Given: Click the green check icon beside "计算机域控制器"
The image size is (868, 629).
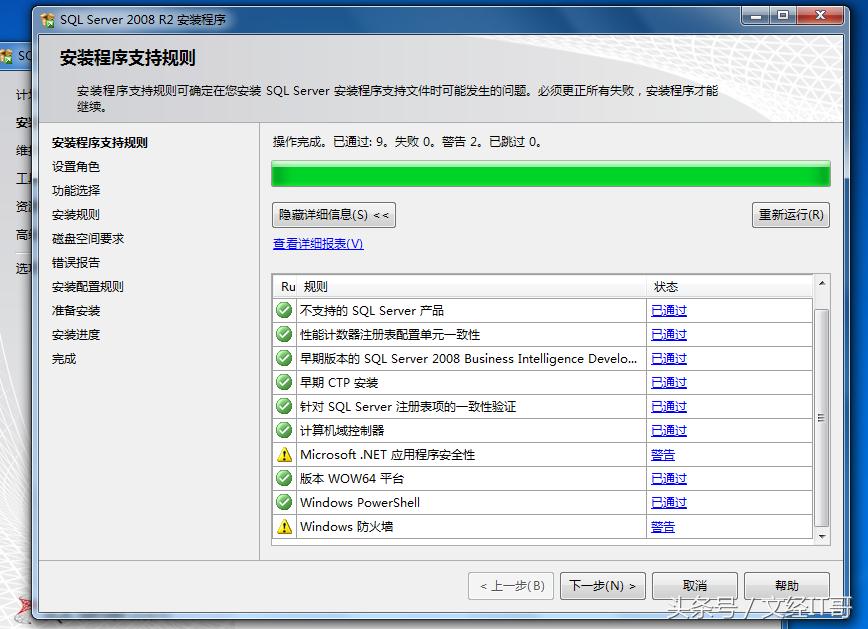Looking at the screenshot, I should pos(285,431).
